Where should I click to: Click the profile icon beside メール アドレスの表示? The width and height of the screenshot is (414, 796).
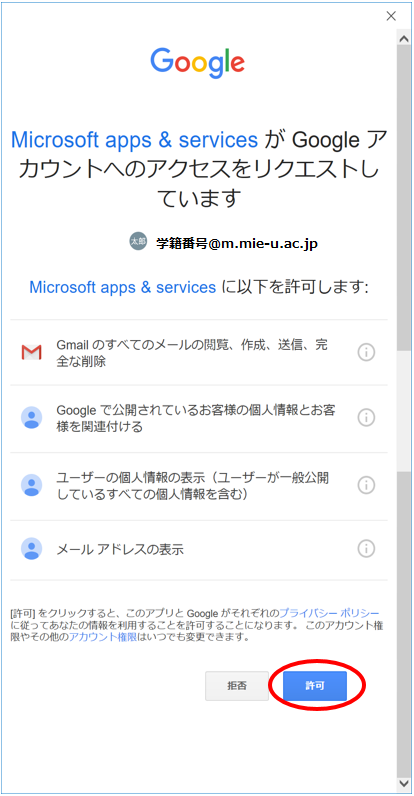click(31, 549)
